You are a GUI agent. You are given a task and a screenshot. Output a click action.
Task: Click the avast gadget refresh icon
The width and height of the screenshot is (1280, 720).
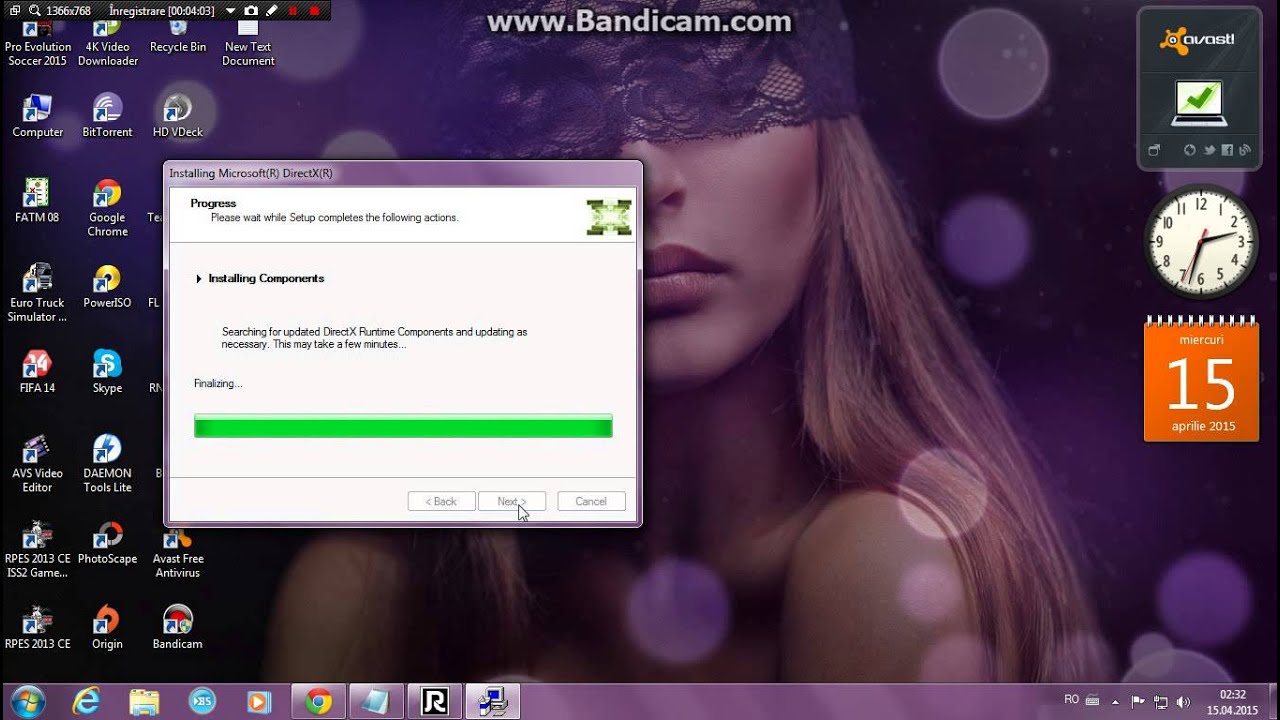[x=1190, y=150]
